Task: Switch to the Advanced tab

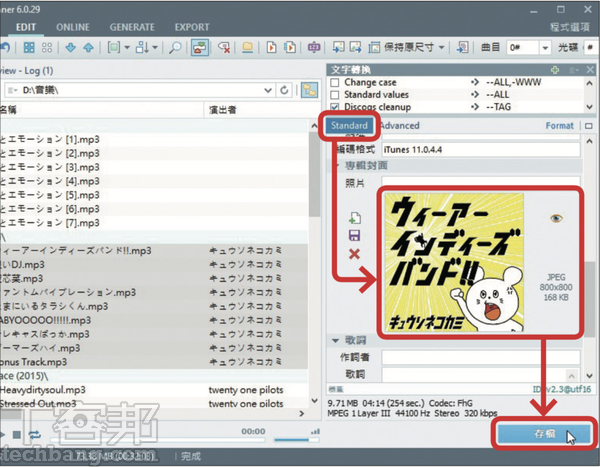Action: [x=400, y=126]
